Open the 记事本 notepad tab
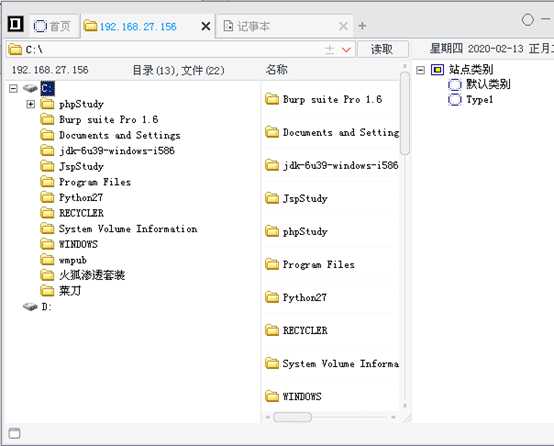Image resolution: width=554 pixels, height=446 pixels. [x=253, y=26]
